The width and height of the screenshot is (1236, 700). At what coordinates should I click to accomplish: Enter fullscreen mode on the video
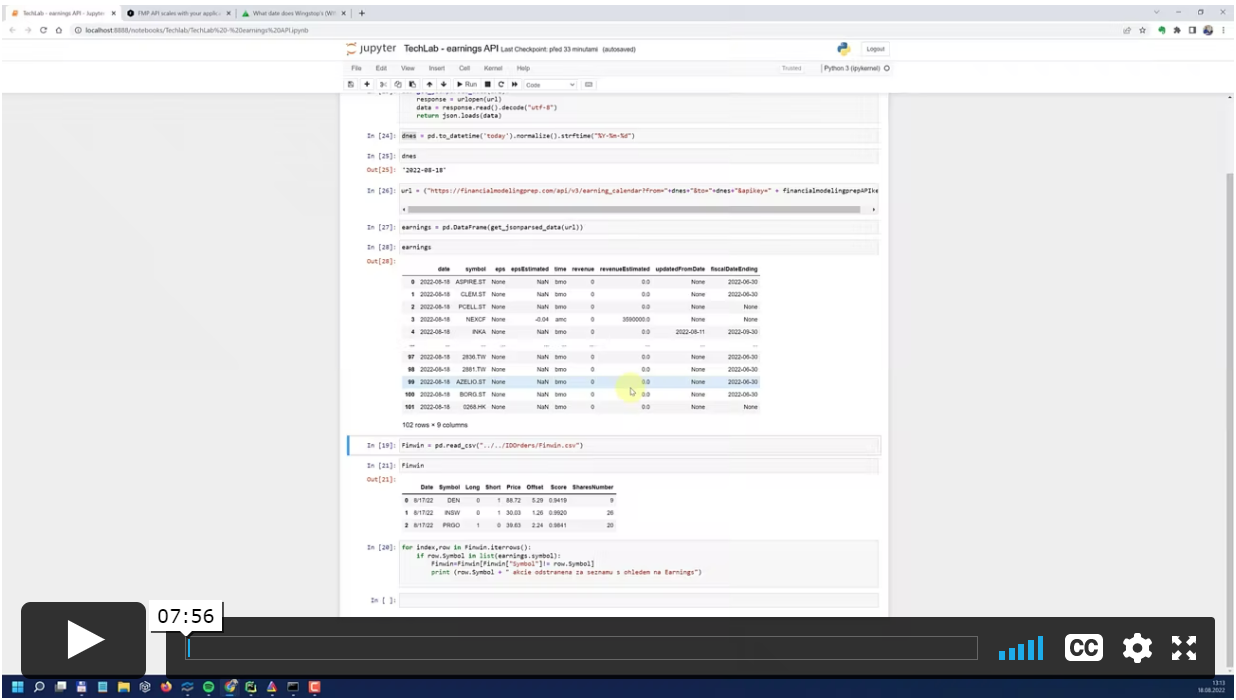[x=1184, y=648]
